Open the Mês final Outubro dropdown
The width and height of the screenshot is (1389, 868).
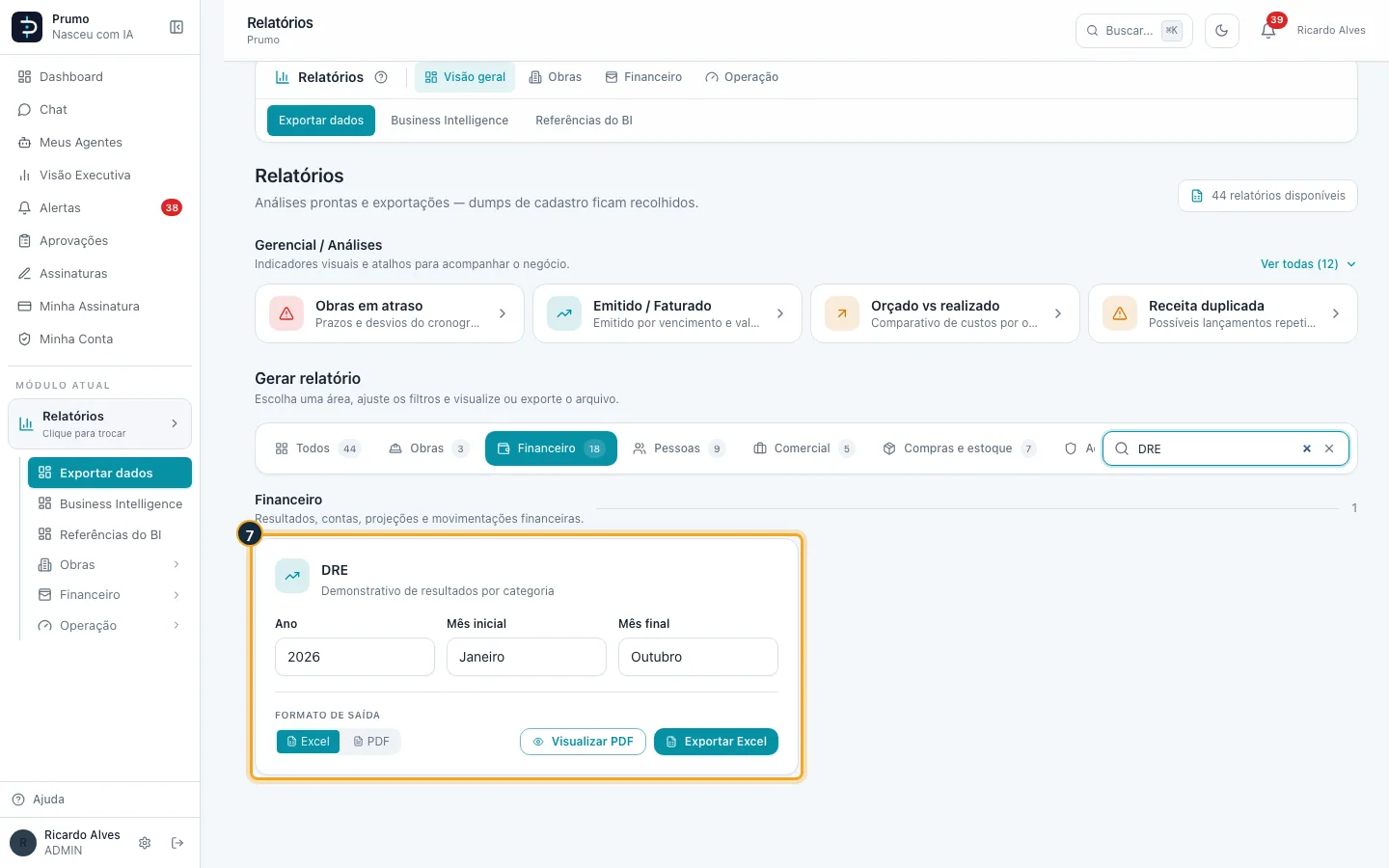tap(698, 657)
